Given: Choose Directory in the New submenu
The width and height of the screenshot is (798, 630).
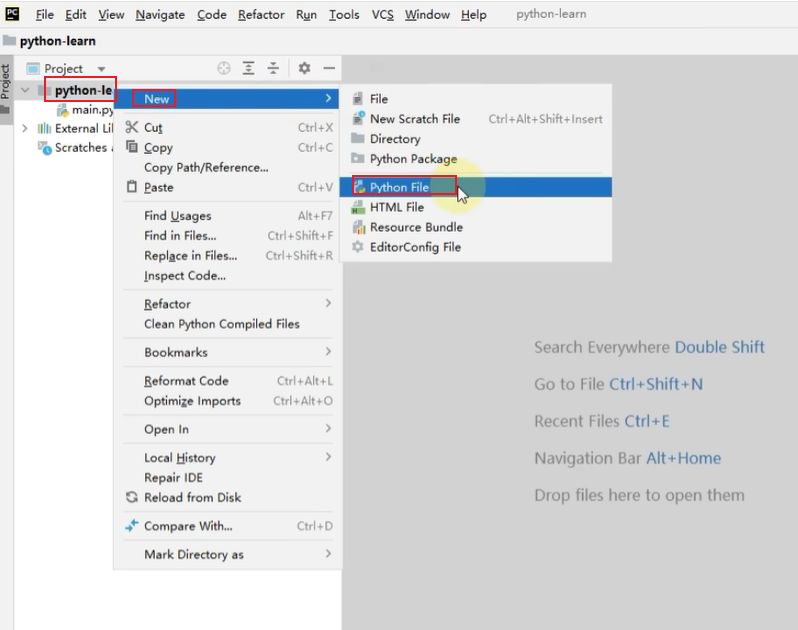Looking at the screenshot, I should pos(394,139).
